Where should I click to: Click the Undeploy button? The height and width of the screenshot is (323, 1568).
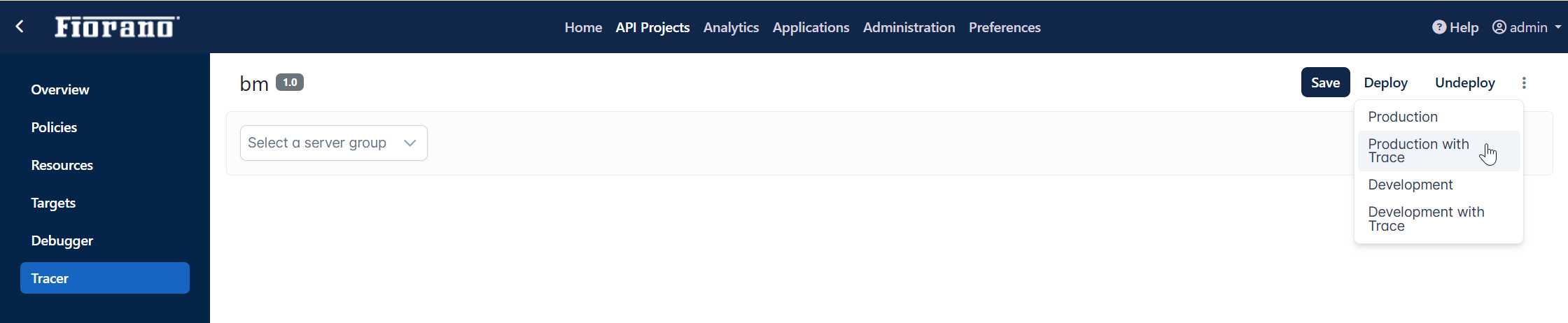1464,82
